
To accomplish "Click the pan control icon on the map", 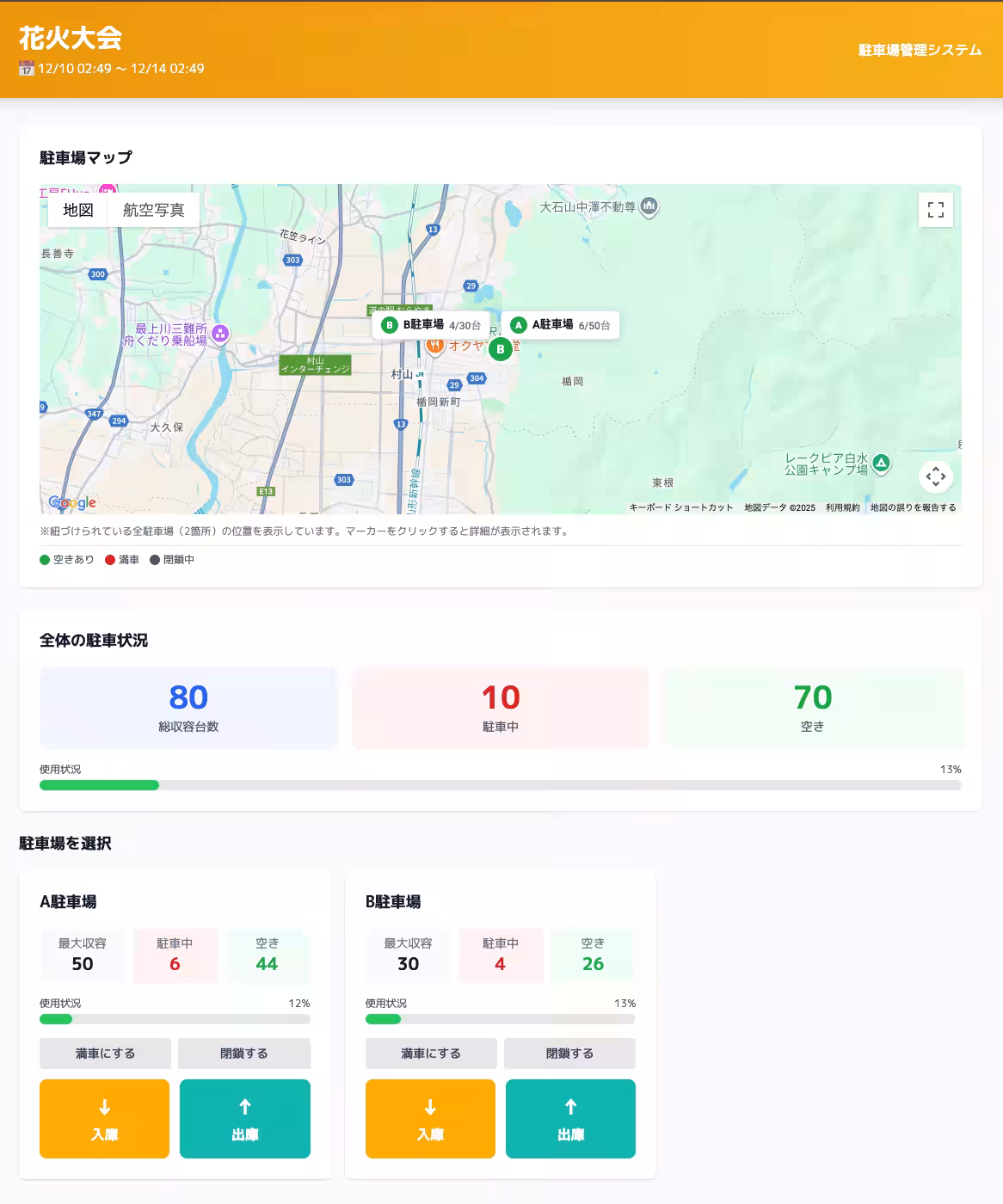I will 935,476.
